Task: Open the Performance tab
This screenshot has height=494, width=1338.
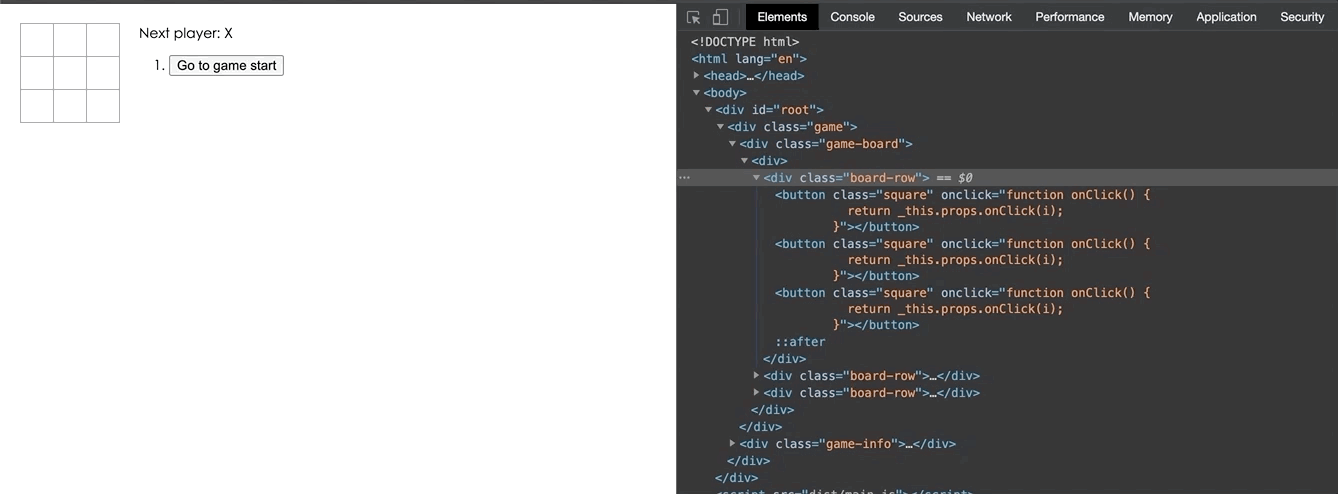Action: pos(1070,17)
